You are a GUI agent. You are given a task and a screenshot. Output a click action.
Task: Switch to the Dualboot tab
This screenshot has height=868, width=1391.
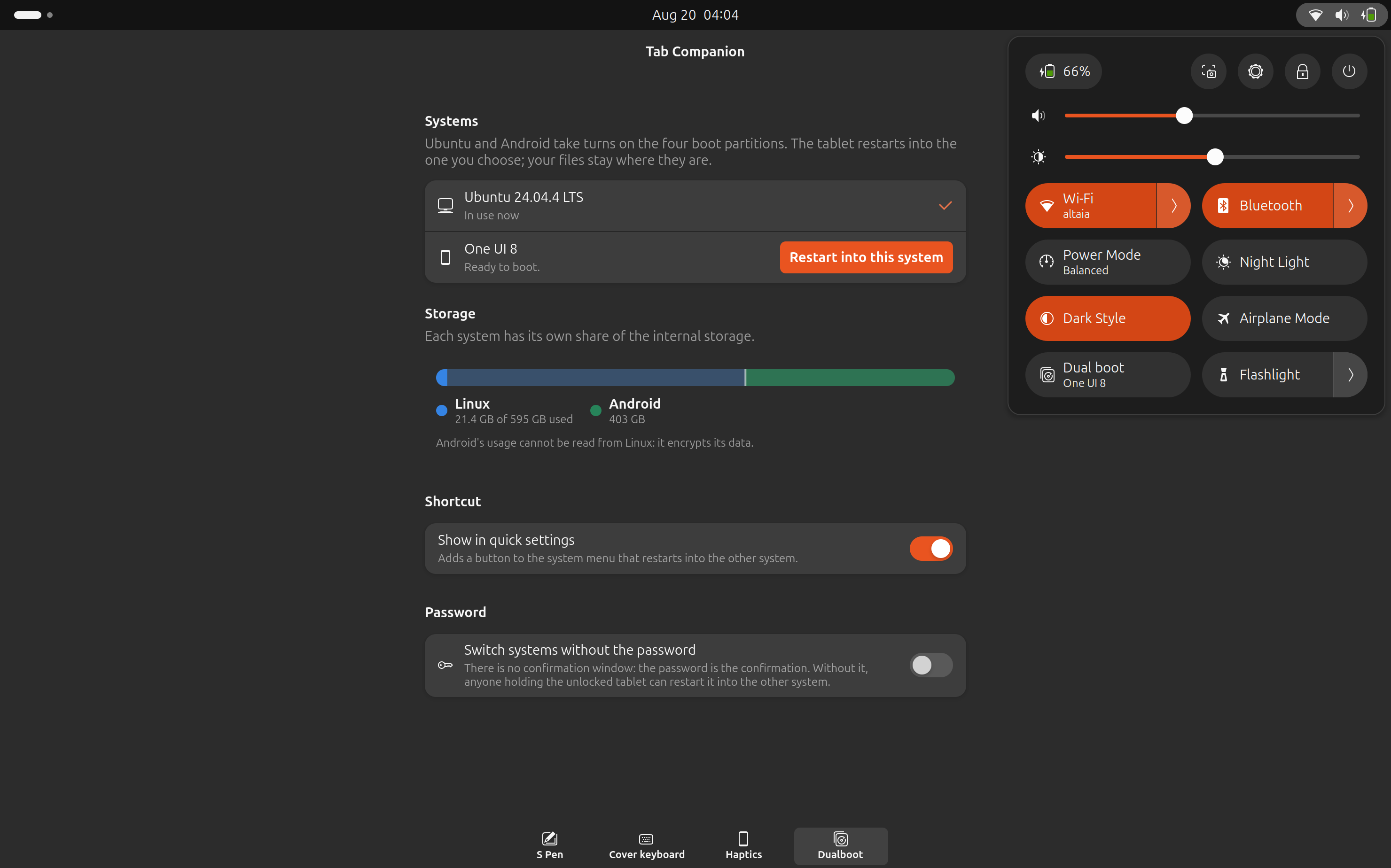pos(840,846)
